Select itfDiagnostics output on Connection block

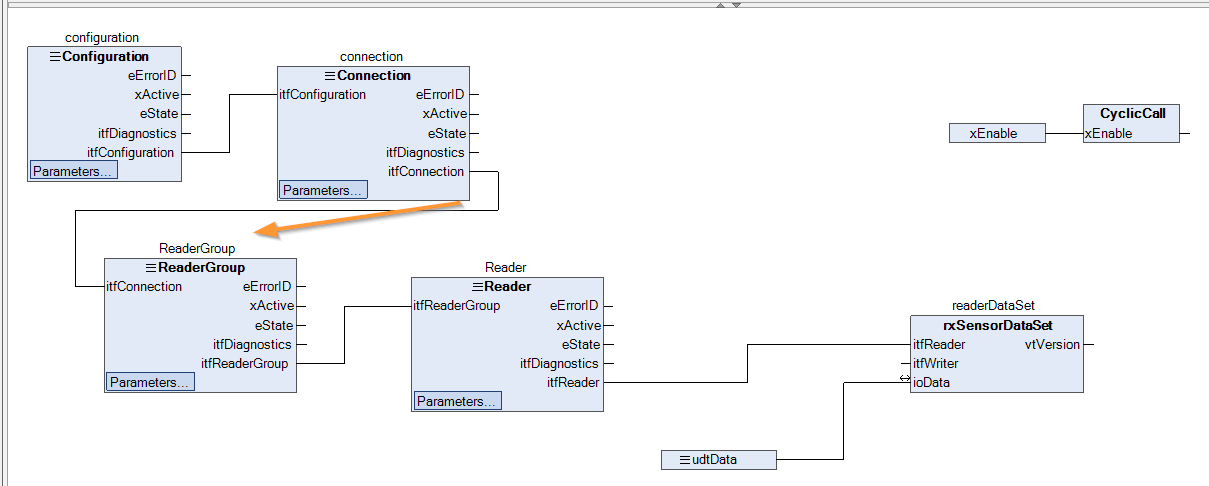point(426,152)
